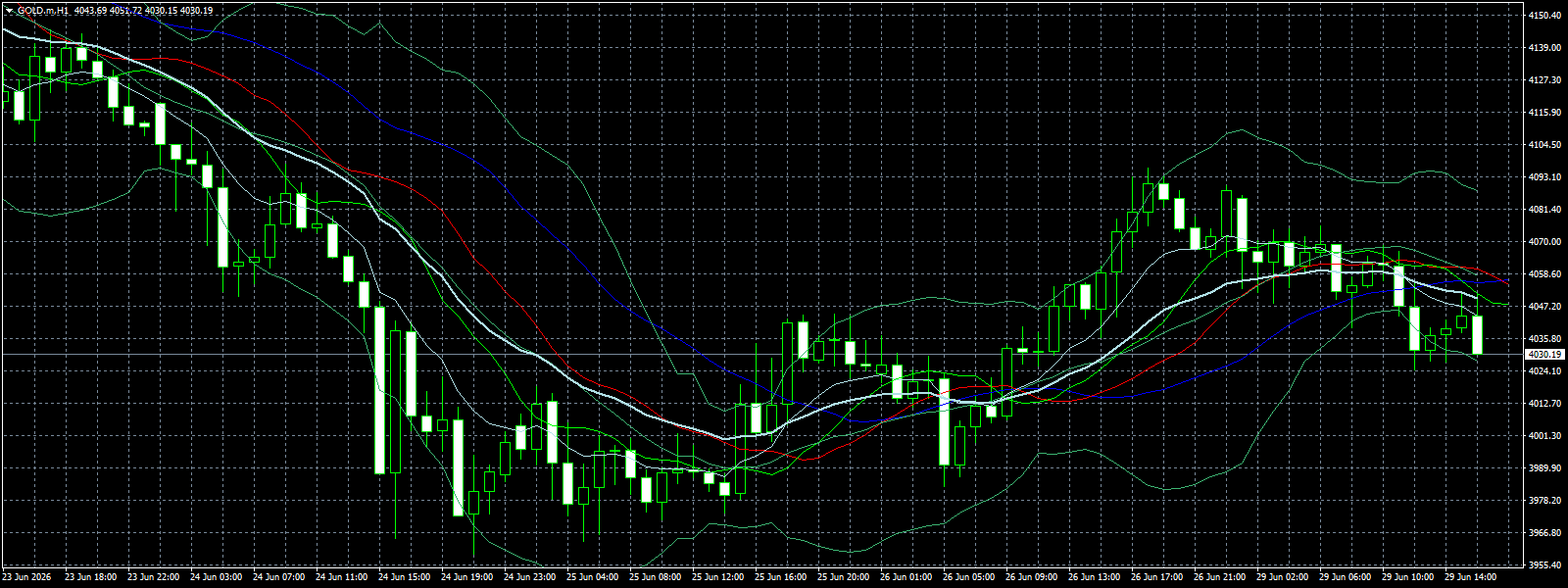Click time axis label 24 Jun 15:00
This screenshot has height=588, width=1568.
(x=404, y=577)
